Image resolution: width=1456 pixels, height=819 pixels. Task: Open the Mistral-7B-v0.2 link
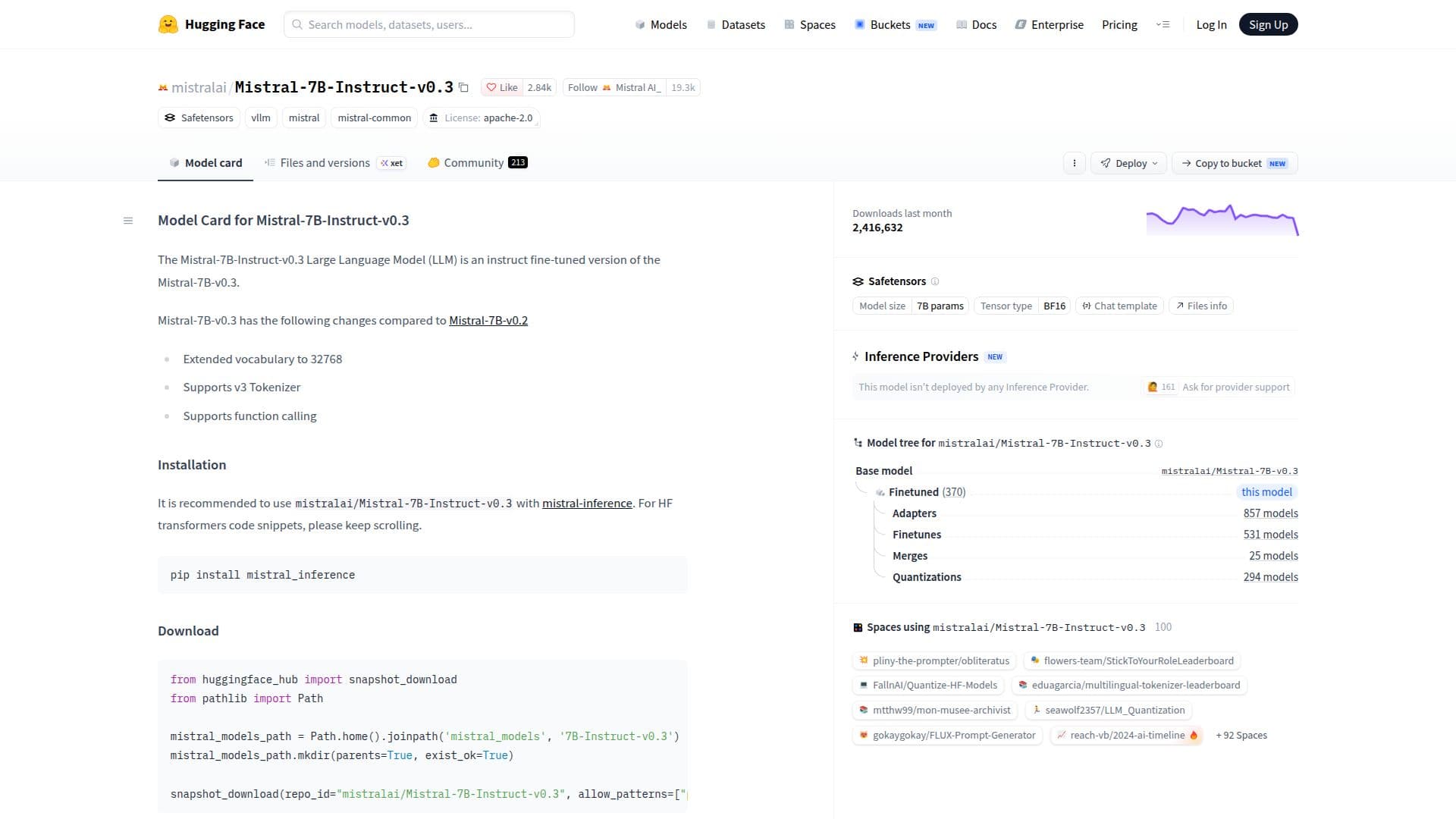(x=488, y=321)
